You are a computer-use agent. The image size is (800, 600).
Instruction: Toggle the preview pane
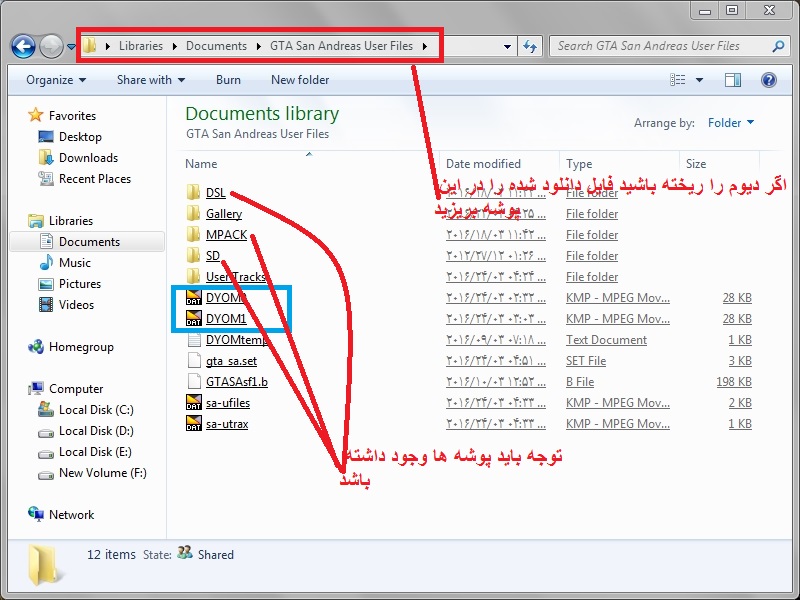point(733,80)
